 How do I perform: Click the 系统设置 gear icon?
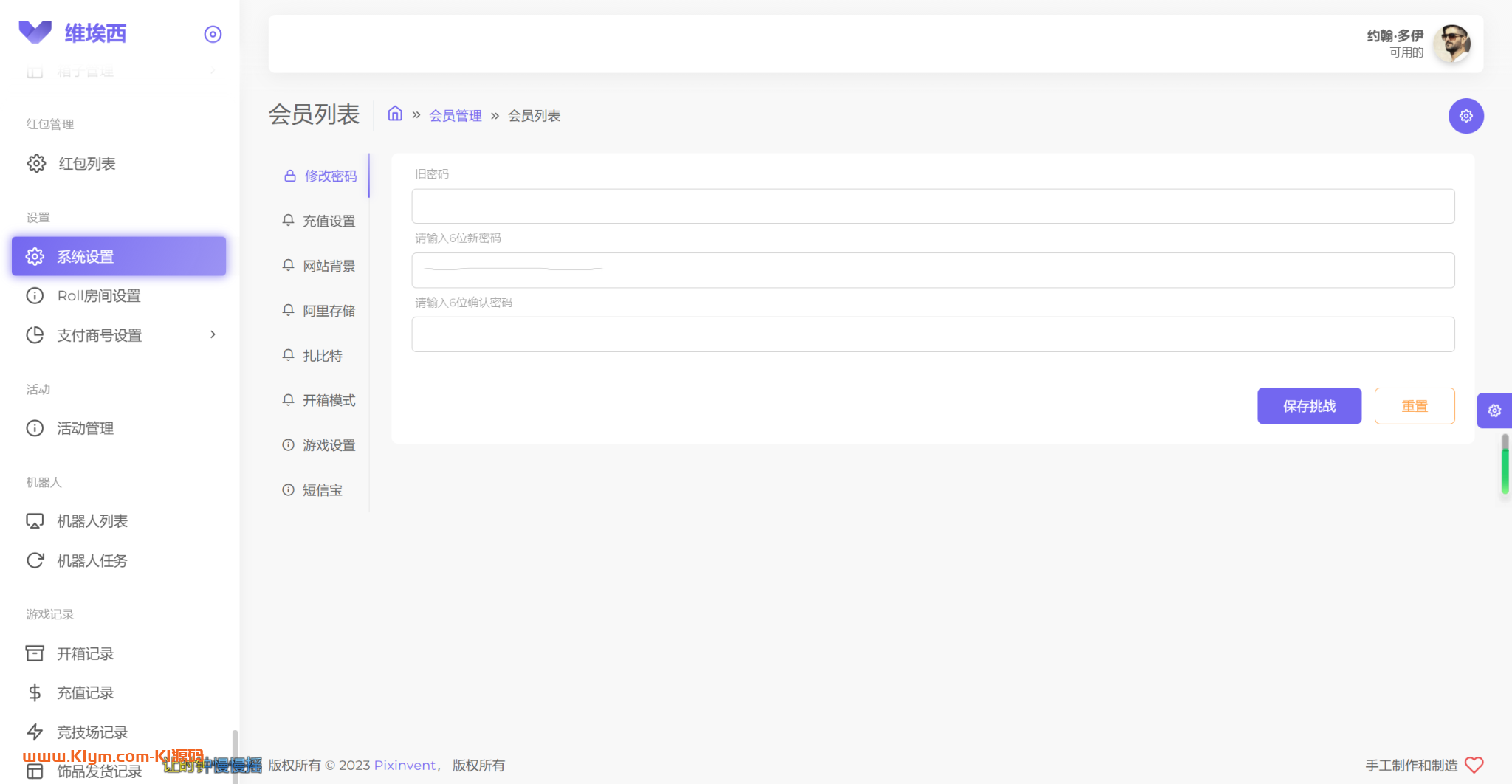click(35, 256)
